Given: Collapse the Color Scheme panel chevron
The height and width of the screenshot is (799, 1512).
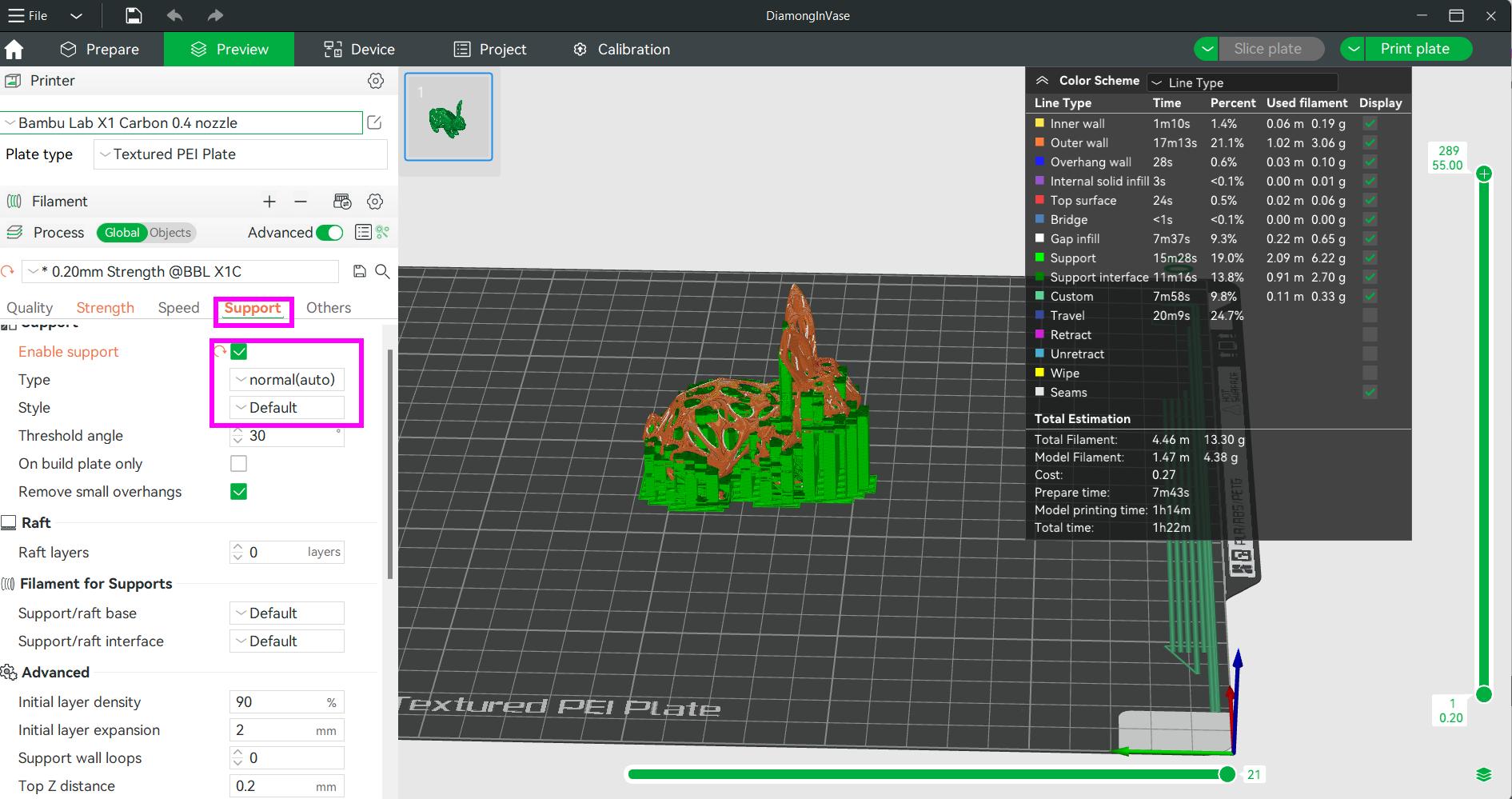Looking at the screenshot, I should click(1042, 81).
